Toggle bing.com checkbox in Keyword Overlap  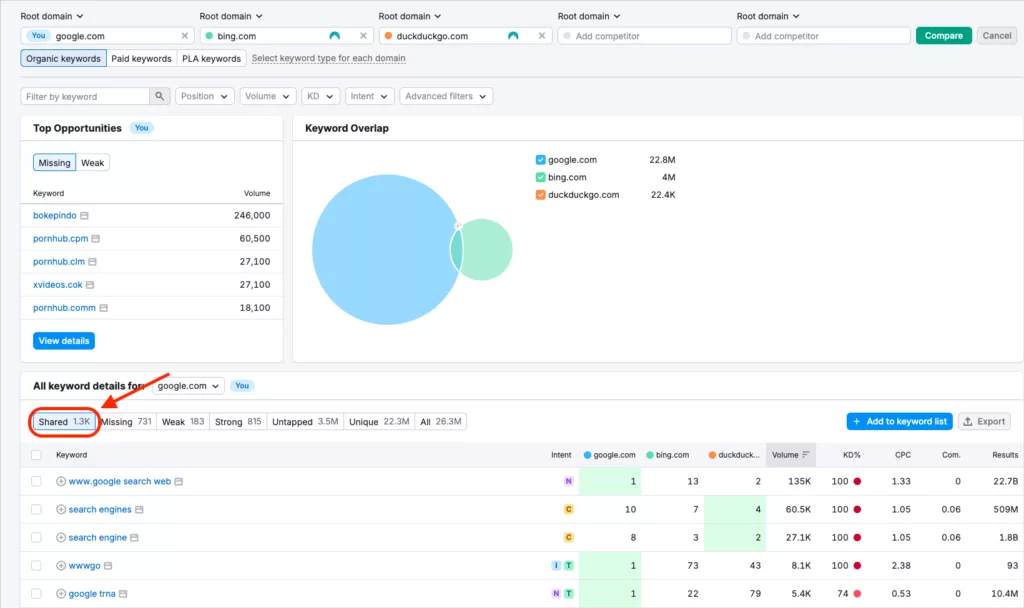coord(541,177)
